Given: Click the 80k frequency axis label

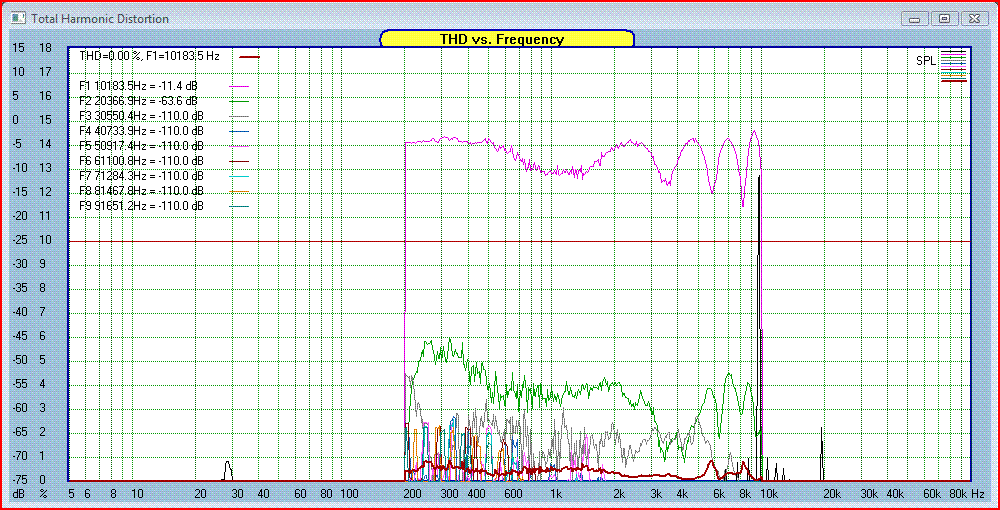Looking at the screenshot, I should [x=959, y=494].
